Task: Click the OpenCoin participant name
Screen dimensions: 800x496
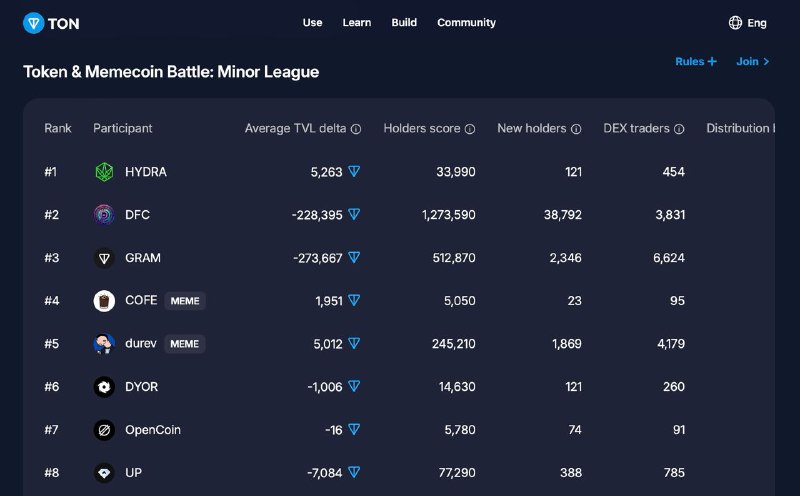Action: [x=153, y=430]
